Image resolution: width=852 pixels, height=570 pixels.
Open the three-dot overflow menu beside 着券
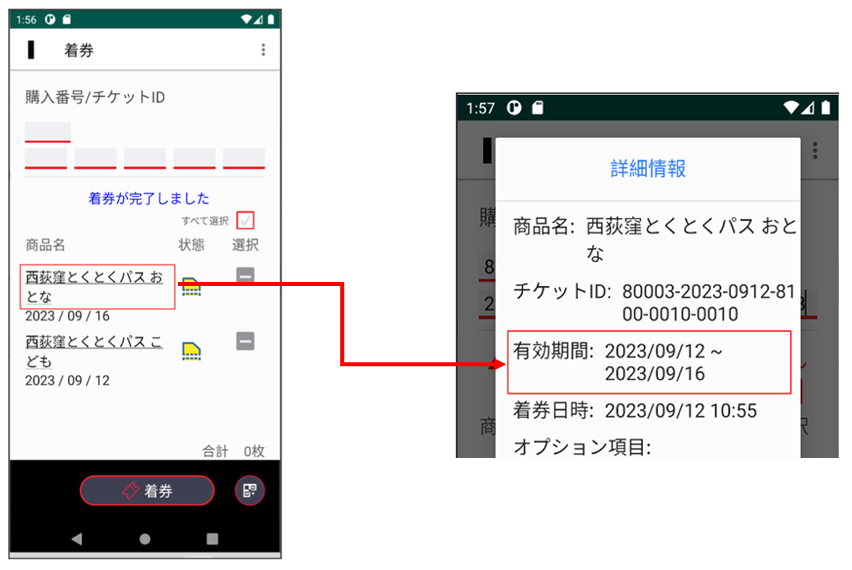(x=263, y=50)
